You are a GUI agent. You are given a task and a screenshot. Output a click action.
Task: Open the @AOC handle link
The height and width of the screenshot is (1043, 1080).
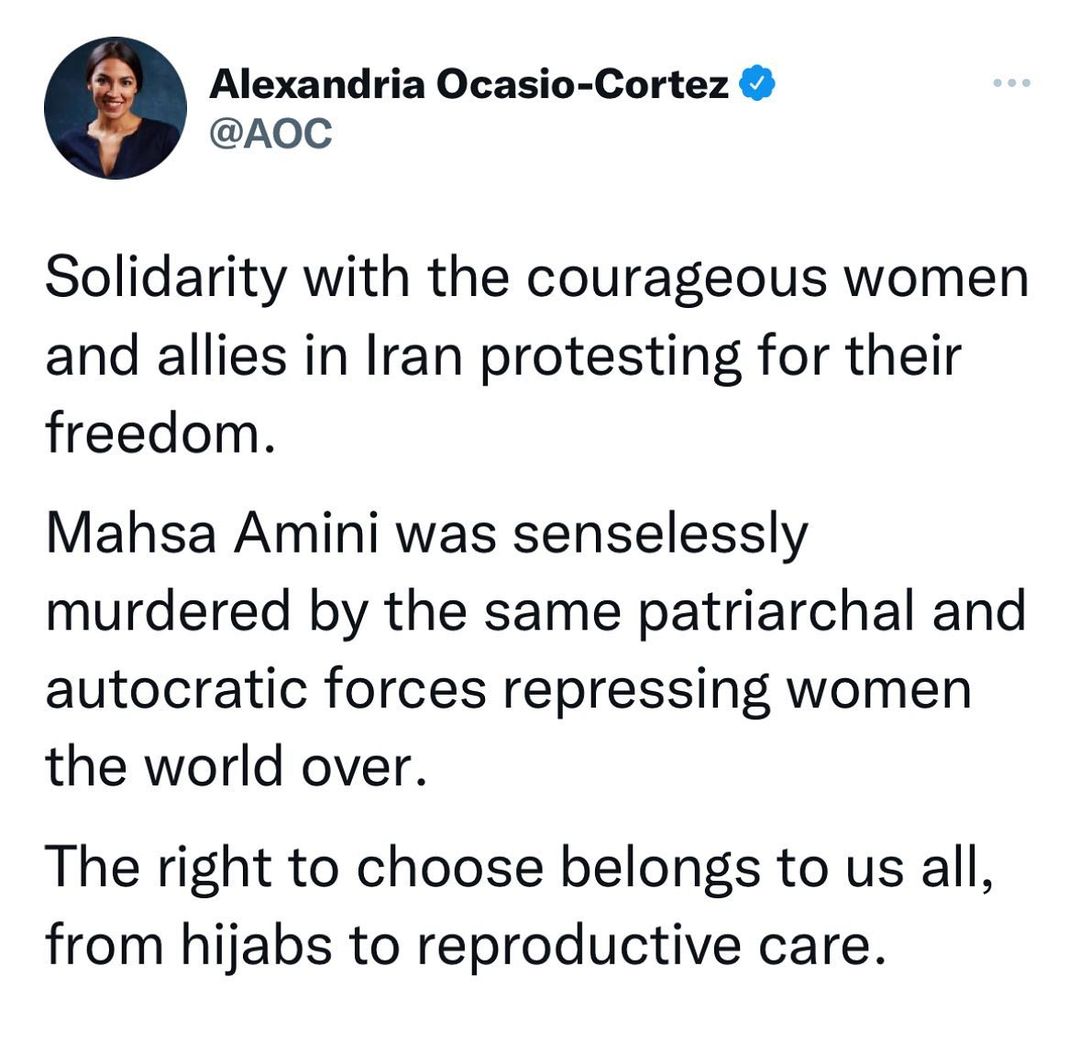pyautogui.click(x=269, y=134)
